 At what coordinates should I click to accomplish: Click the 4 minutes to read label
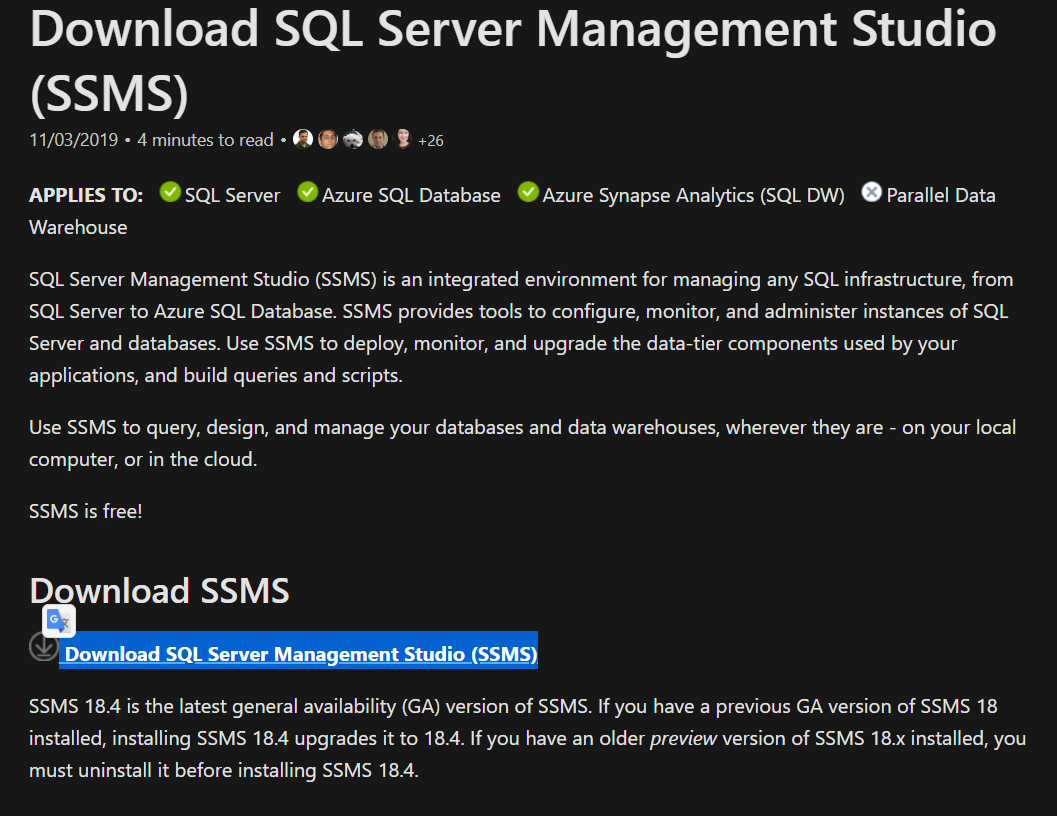(205, 140)
